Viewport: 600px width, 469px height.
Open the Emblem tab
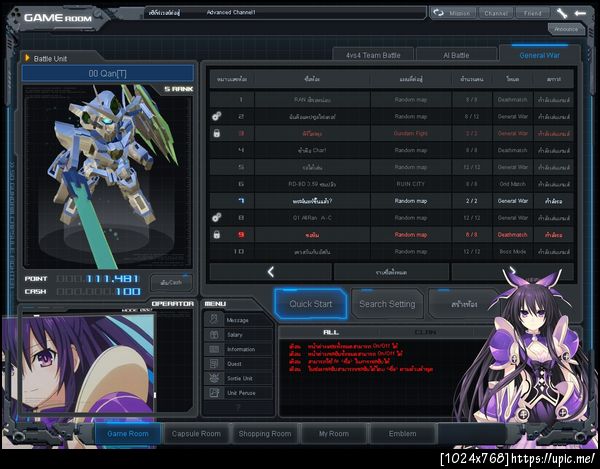pos(402,433)
